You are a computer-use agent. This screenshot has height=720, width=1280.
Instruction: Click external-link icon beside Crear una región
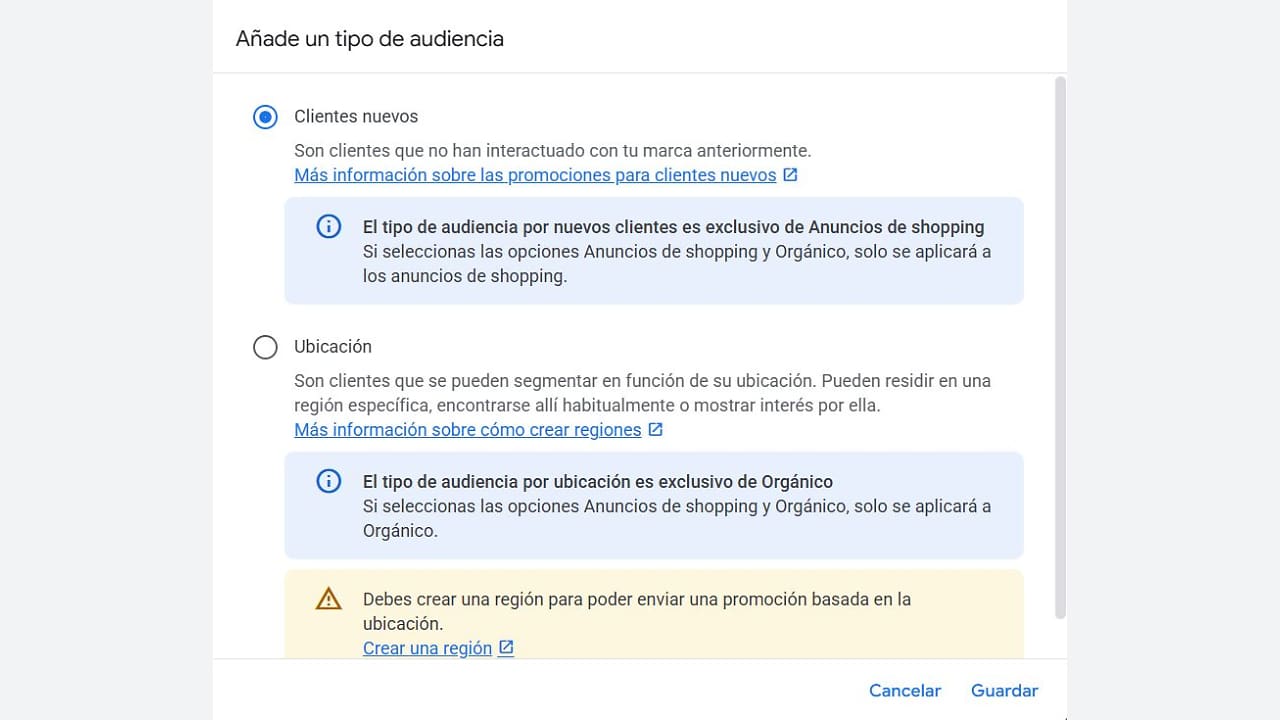click(506, 648)
